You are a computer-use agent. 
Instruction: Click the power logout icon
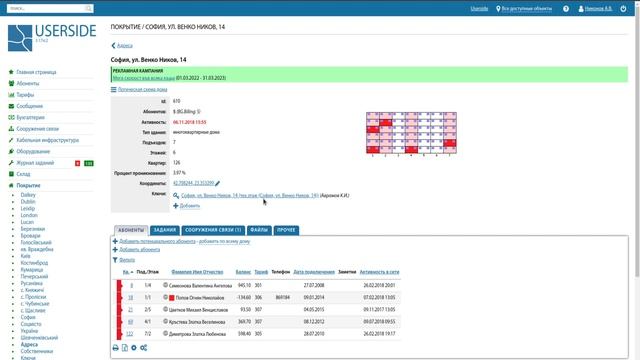coord(623,9)
